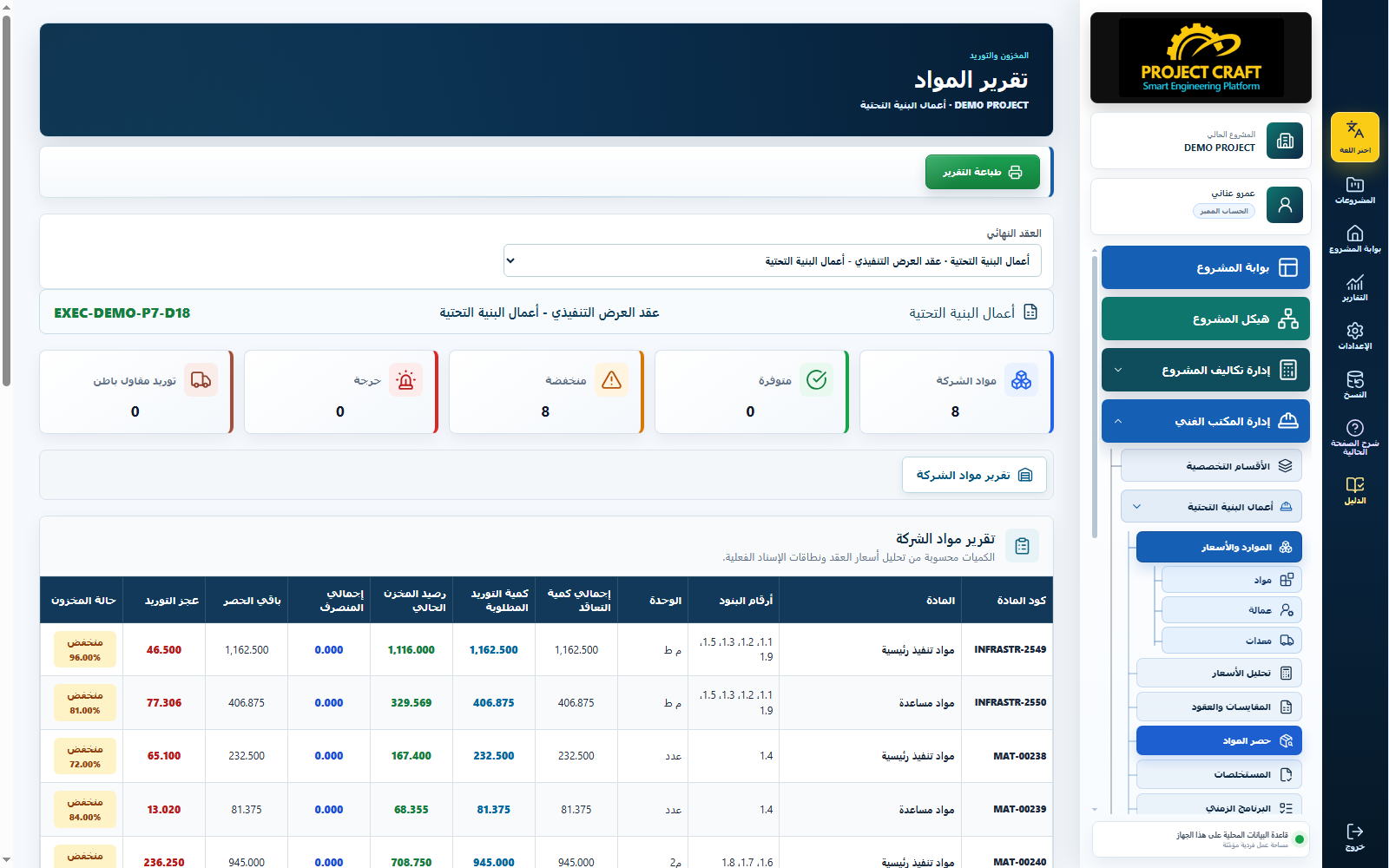Image resolution: width=1389 pixels, height=868 pixels.
Task: Click material code MAT-00239
Action: click(x=1019, y=809)
